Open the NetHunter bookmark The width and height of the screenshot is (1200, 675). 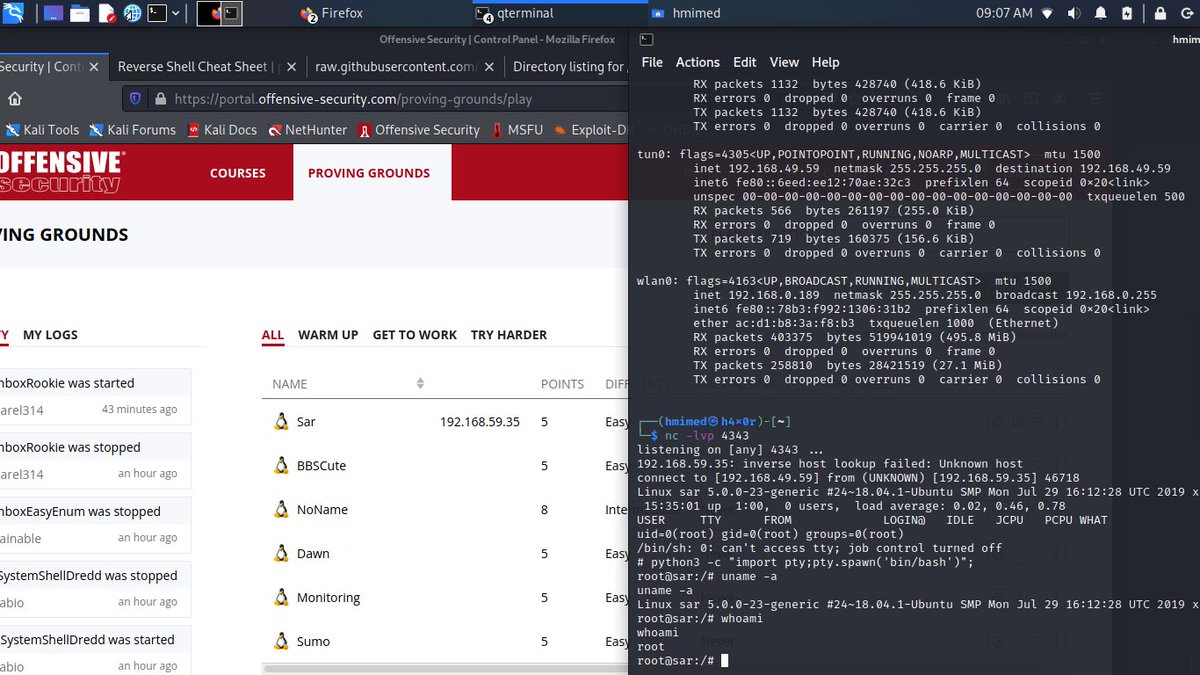point(306,130)
